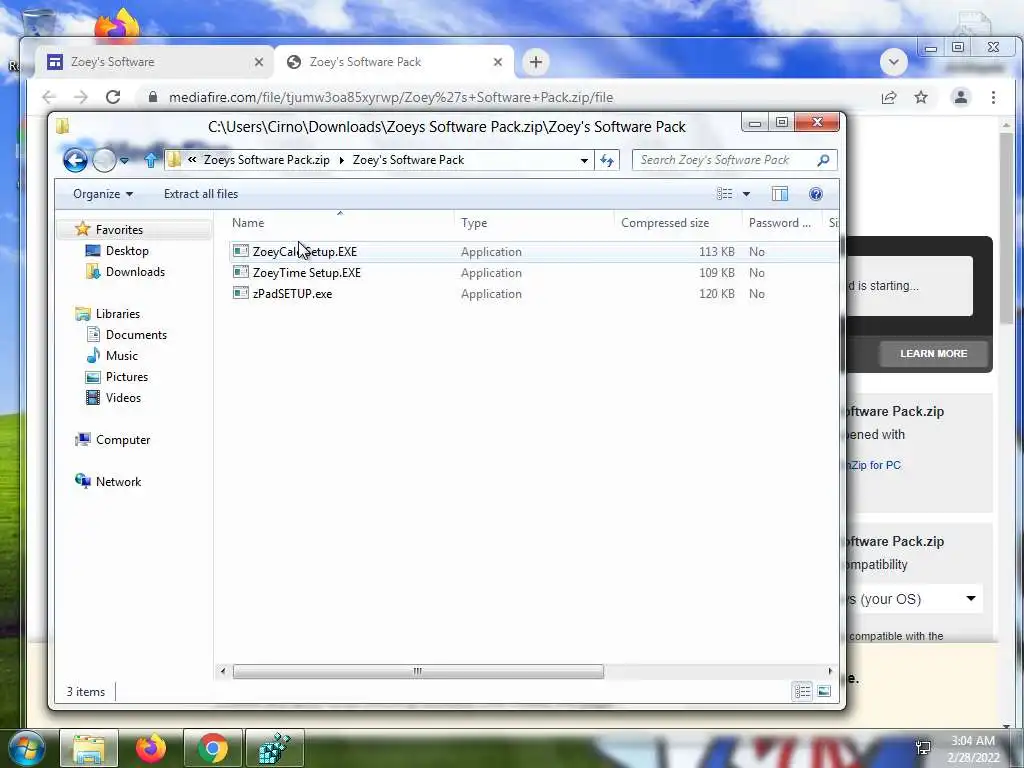Select Libraries in navigation pane

[x=118, y=314]
